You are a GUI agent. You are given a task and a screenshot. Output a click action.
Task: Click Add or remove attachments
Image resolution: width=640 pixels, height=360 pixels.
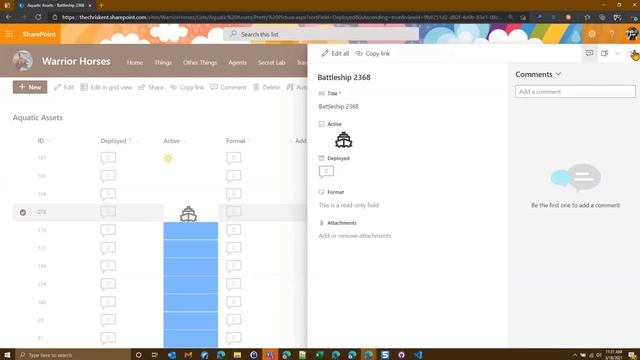click(x=355, y=236)
